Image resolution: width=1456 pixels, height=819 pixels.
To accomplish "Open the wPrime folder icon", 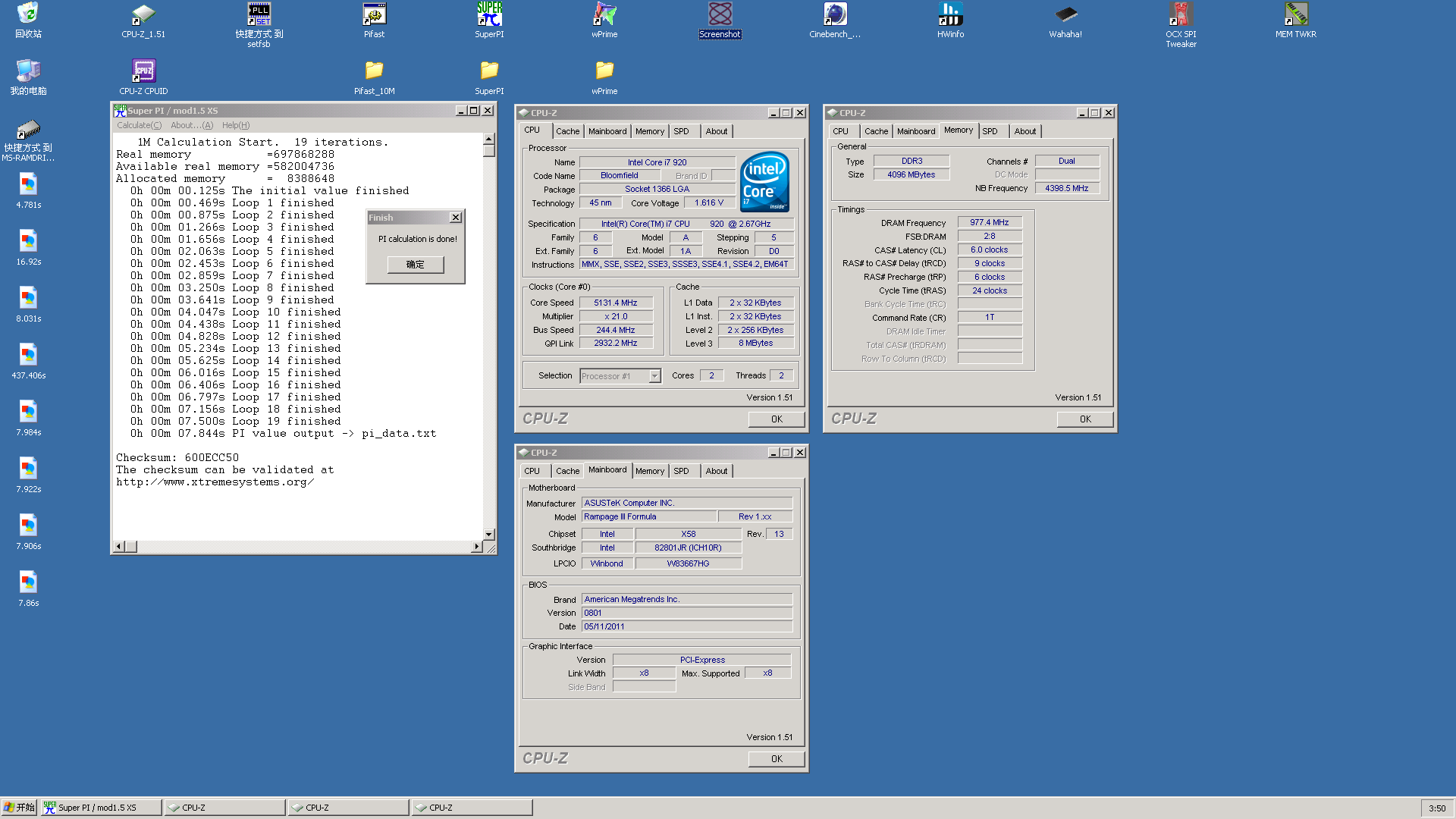I will coord(604,77).
